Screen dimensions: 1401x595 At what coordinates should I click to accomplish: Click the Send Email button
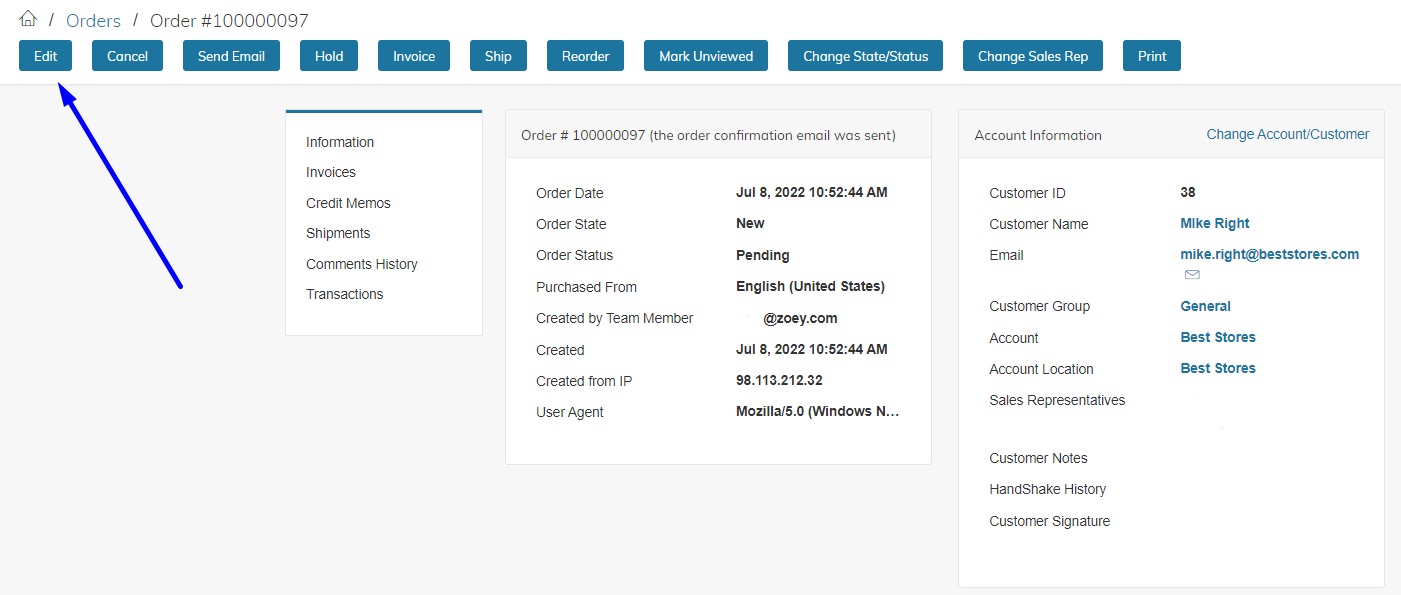pos(231,56)
